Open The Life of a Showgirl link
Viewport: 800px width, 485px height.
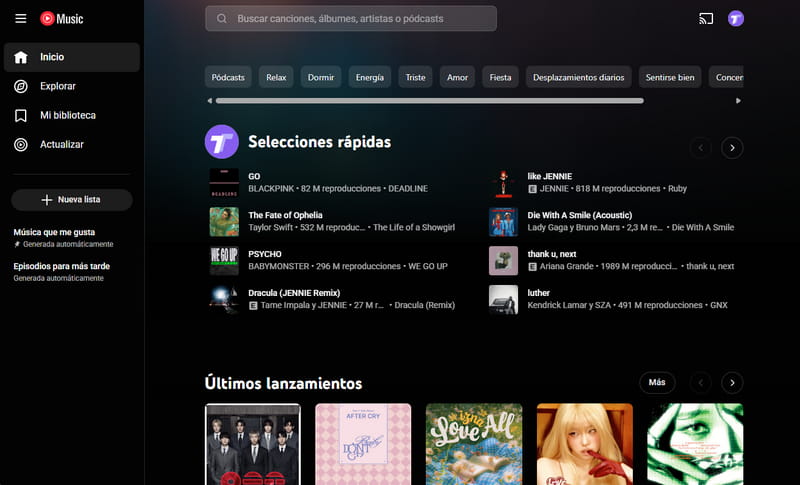414,227
